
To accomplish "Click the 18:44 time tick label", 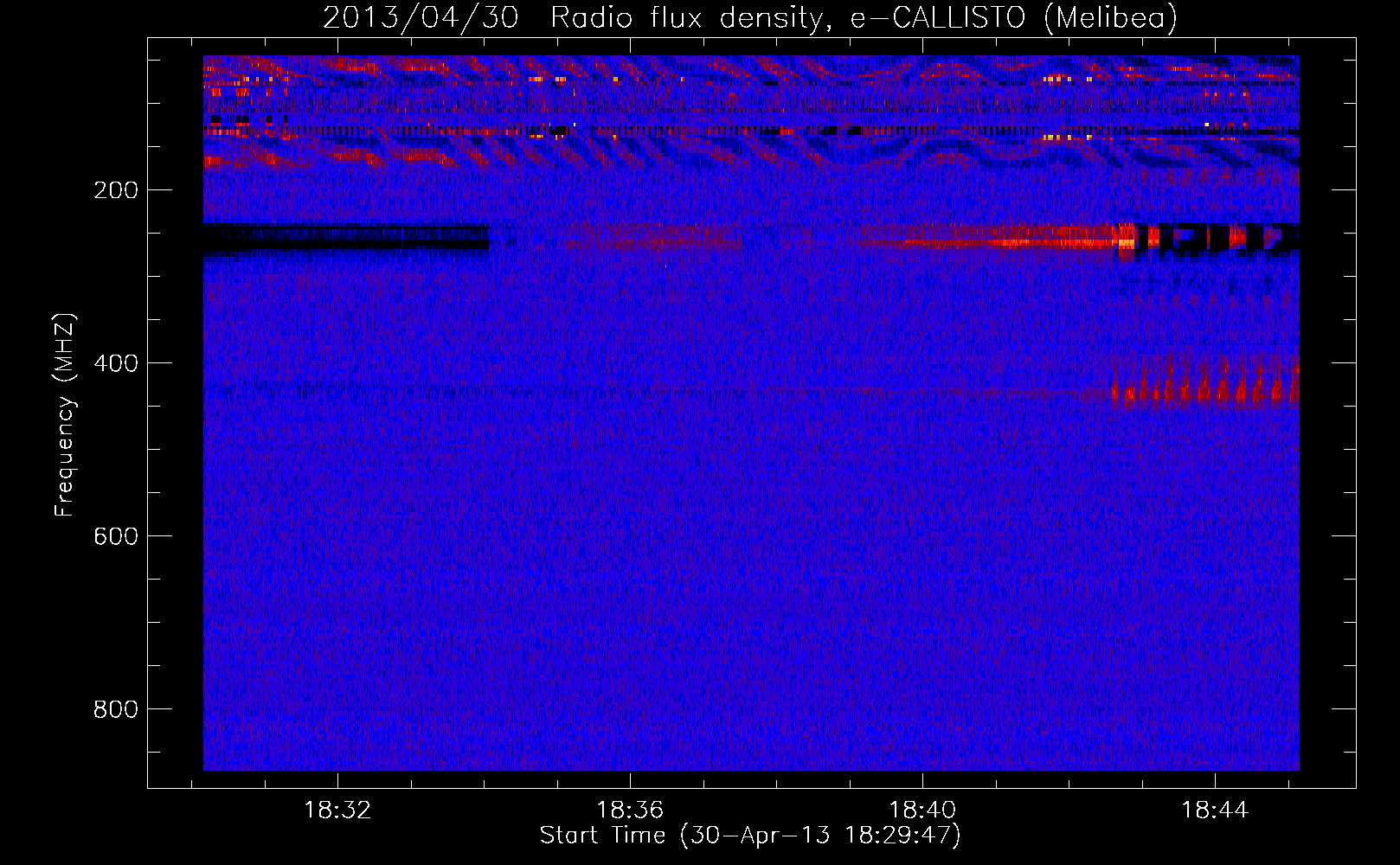I will (1215, 811).
